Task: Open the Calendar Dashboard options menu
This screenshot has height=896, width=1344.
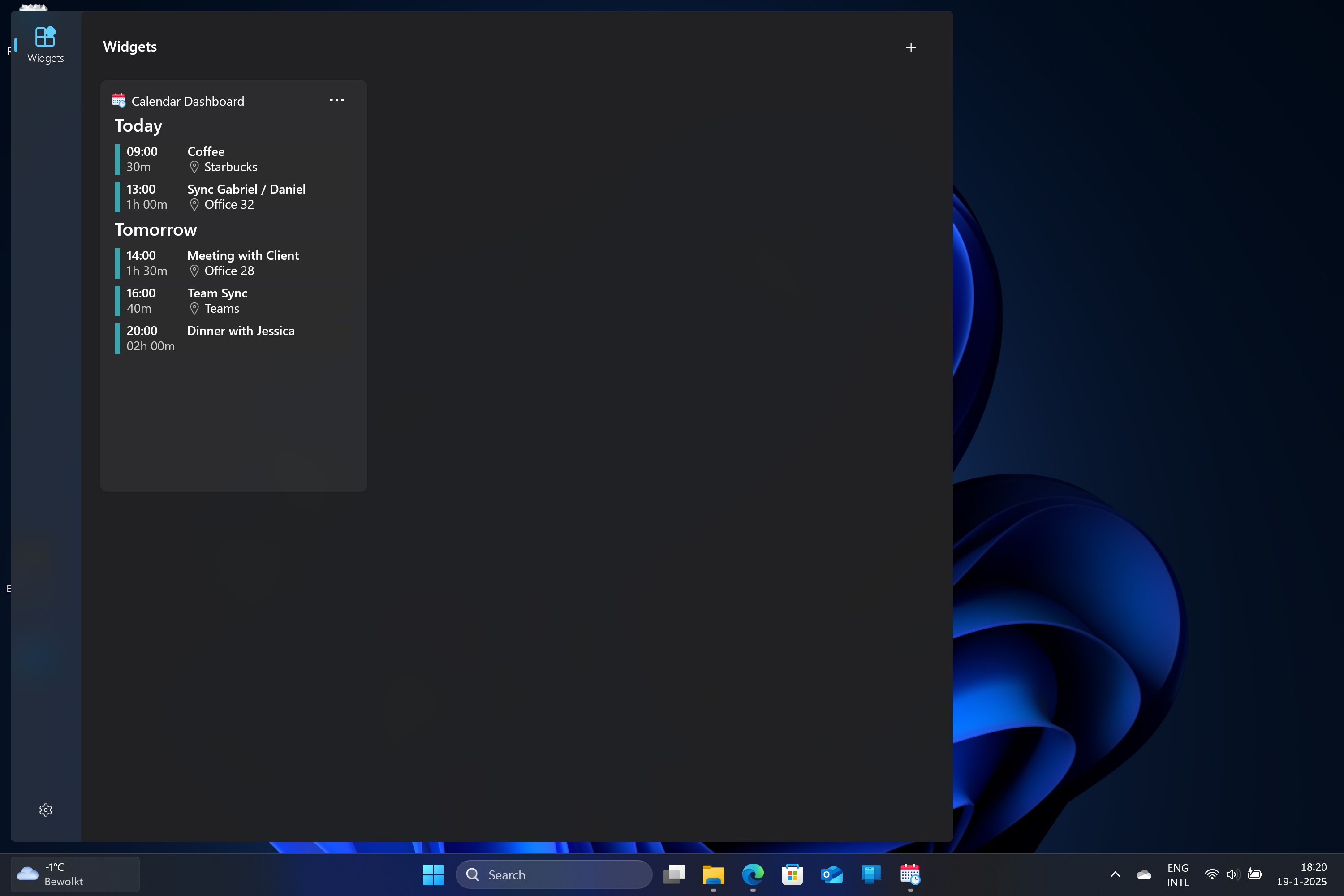Action: (336, 100)
